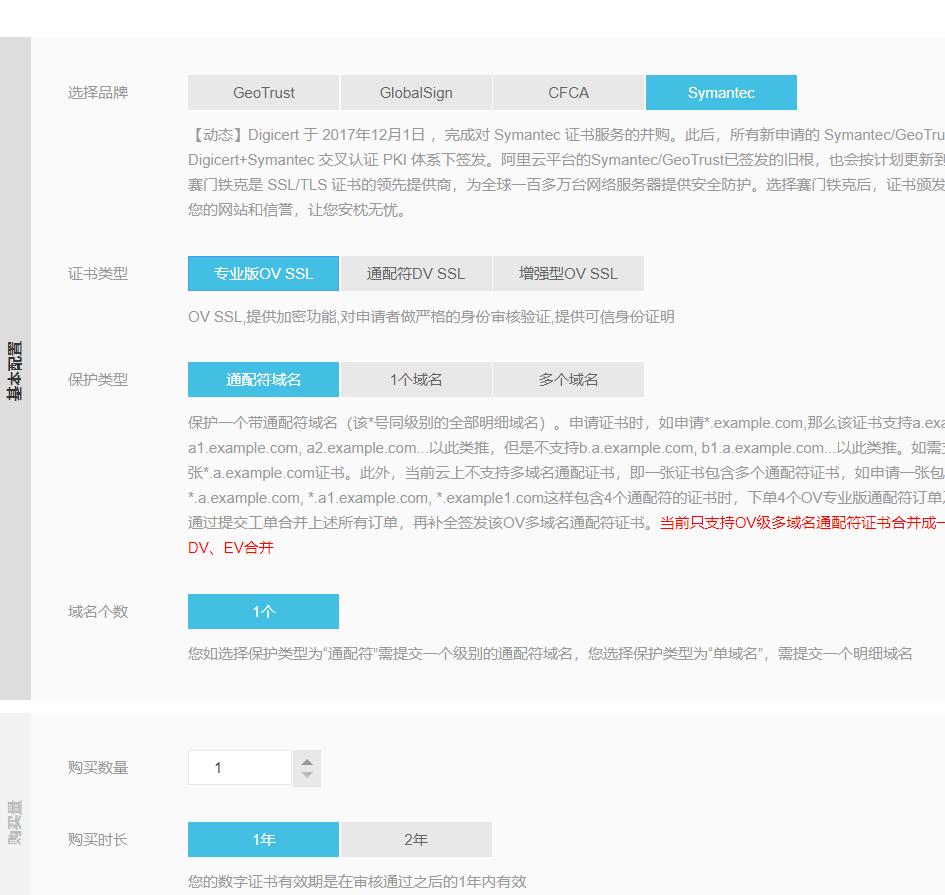
Task: Switch to 通配符DV SSL certificate type
Action: (415, 273)
